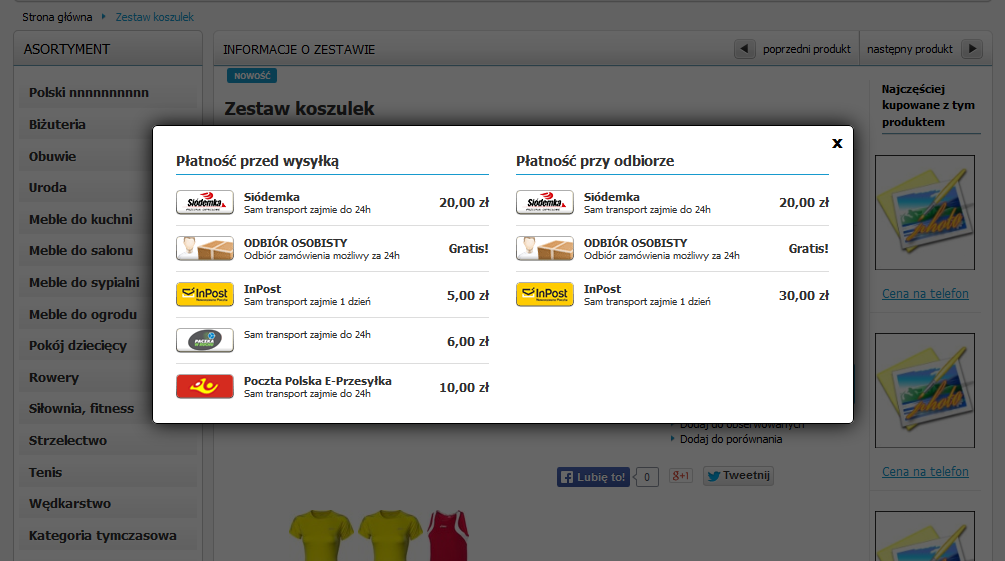Go to previous product arrow
1005x561 pixels.
745,49
